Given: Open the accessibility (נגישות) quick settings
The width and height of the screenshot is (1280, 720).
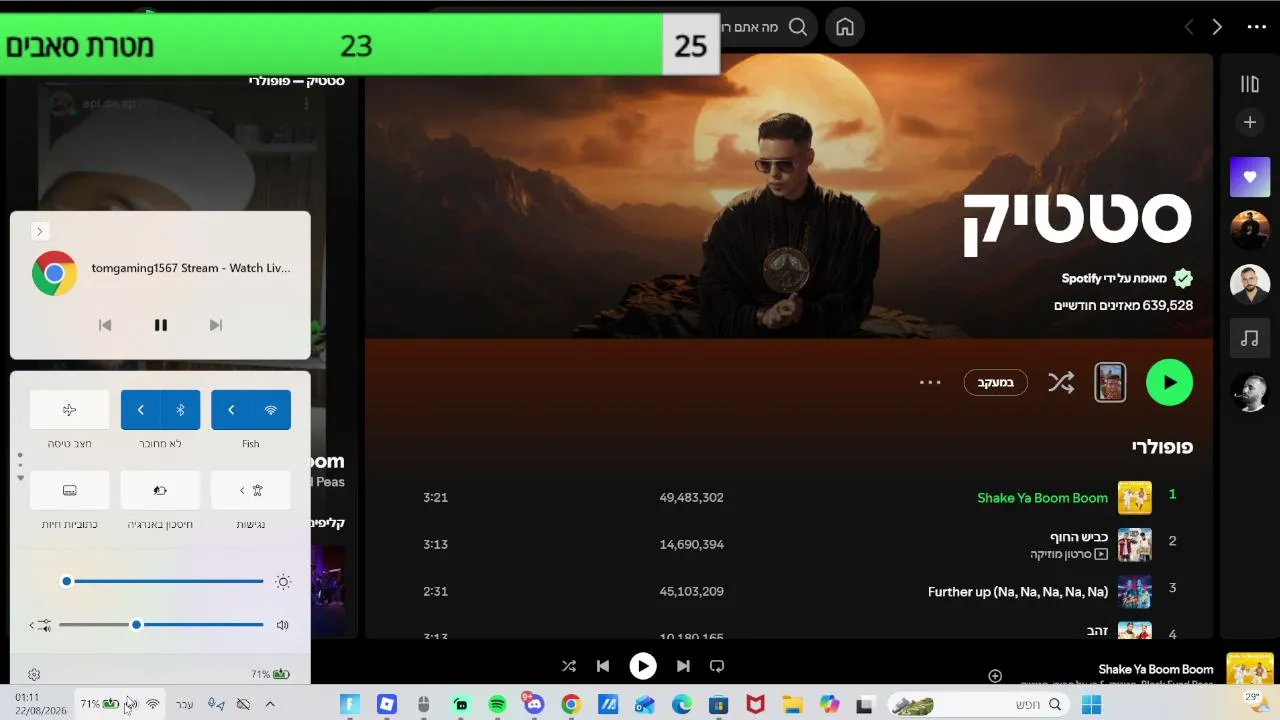Looking at the screenshot, I should pos(251,491).
